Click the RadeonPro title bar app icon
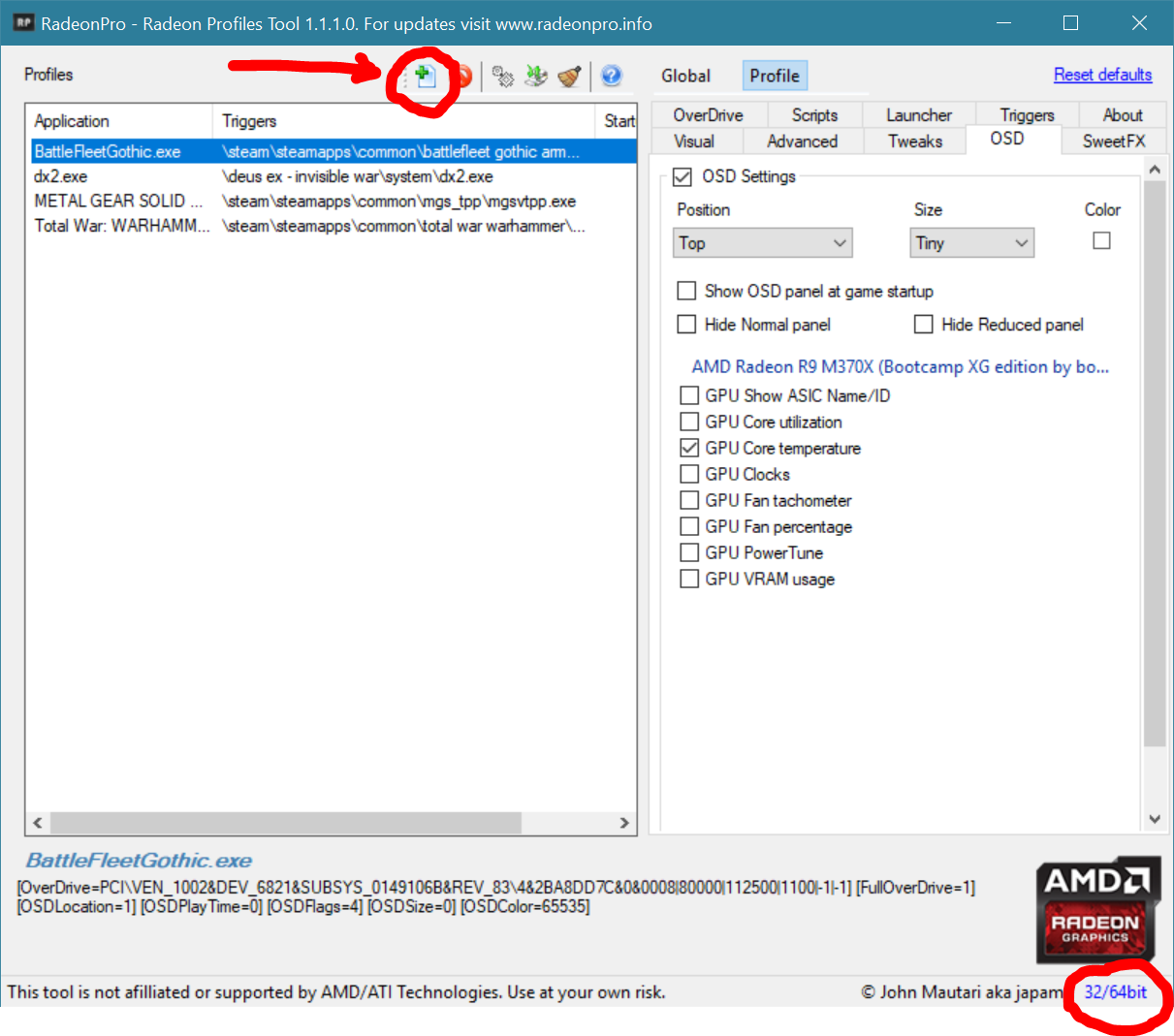This screenshot has height=1036, width=1174. click(23, 22)
